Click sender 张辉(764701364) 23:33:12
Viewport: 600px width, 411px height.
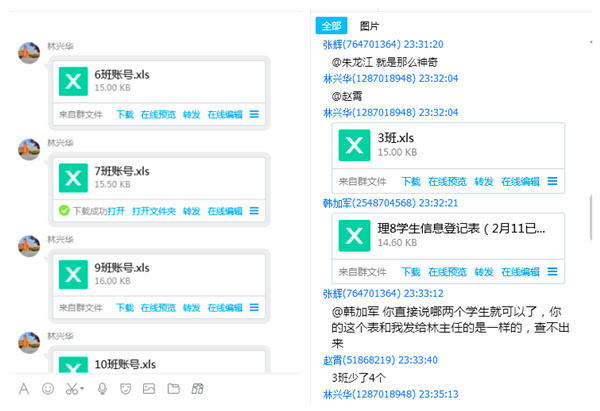click(x=383, y=294)
